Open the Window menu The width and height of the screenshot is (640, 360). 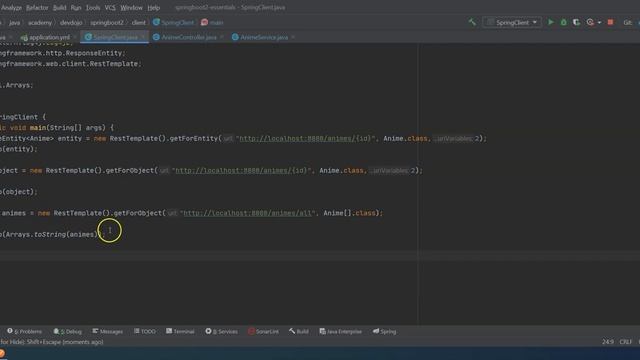pos(131,8)
